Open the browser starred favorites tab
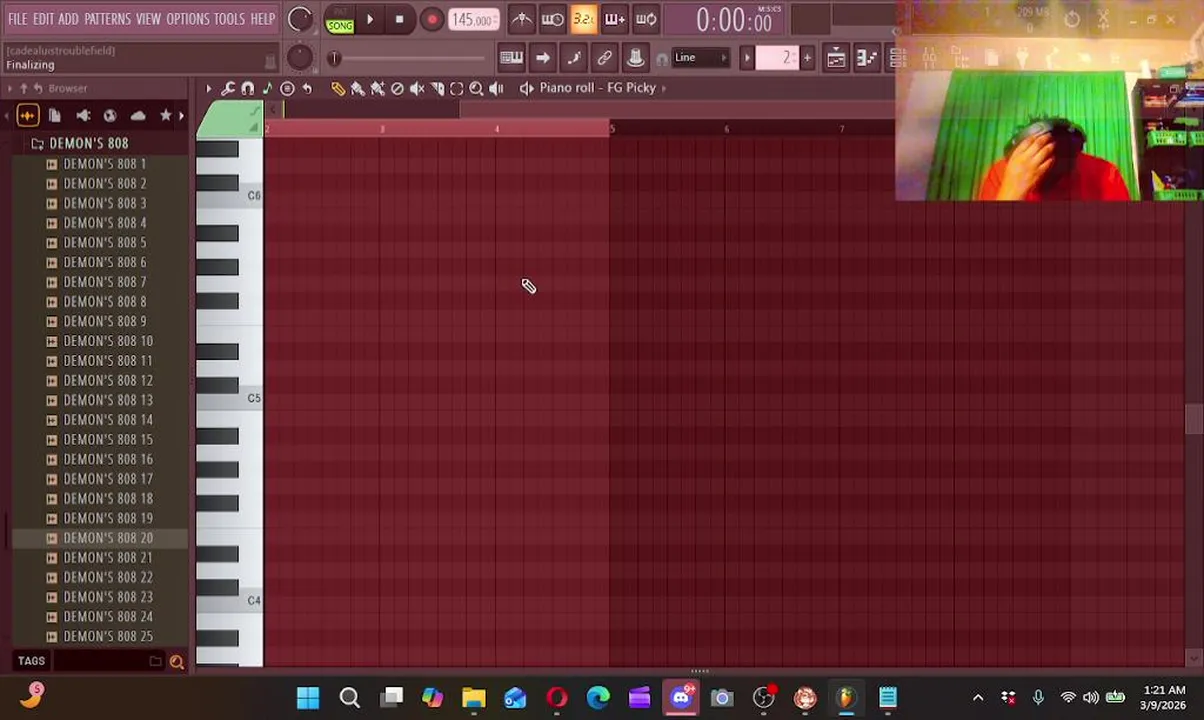This screenshot has height=720, width=1204. (x=165, y=116)
